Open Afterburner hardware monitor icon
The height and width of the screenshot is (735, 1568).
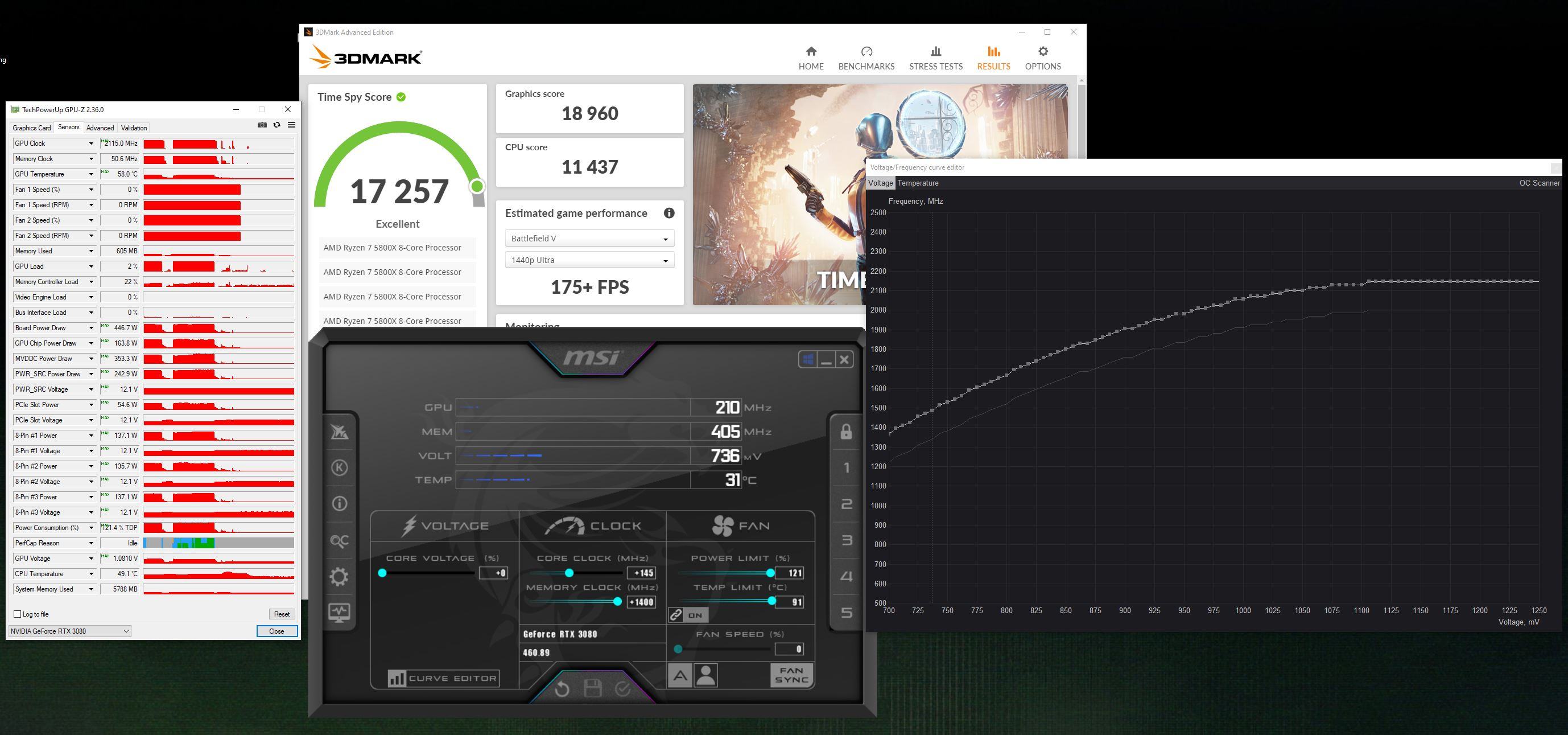point(339,612)
